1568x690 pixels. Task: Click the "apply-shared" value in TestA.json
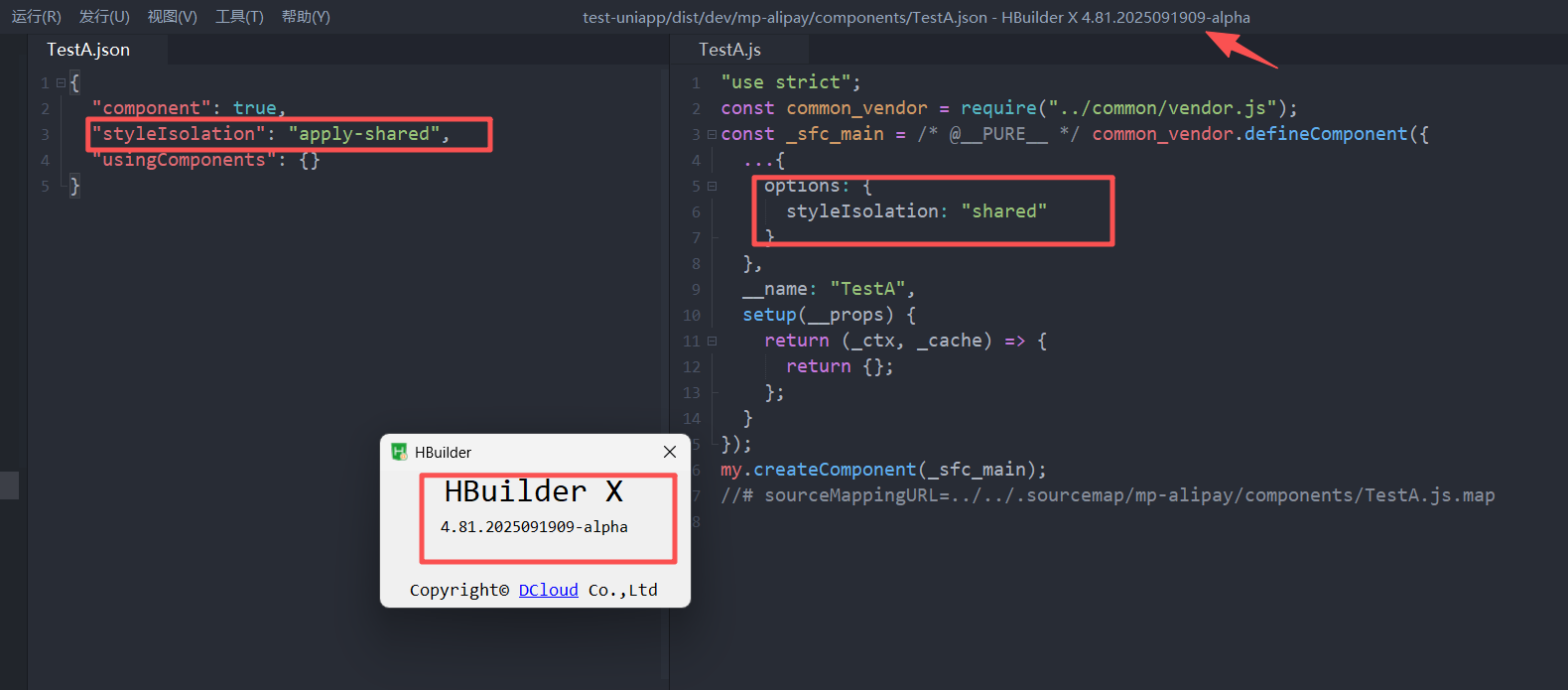tap(364, 134)
